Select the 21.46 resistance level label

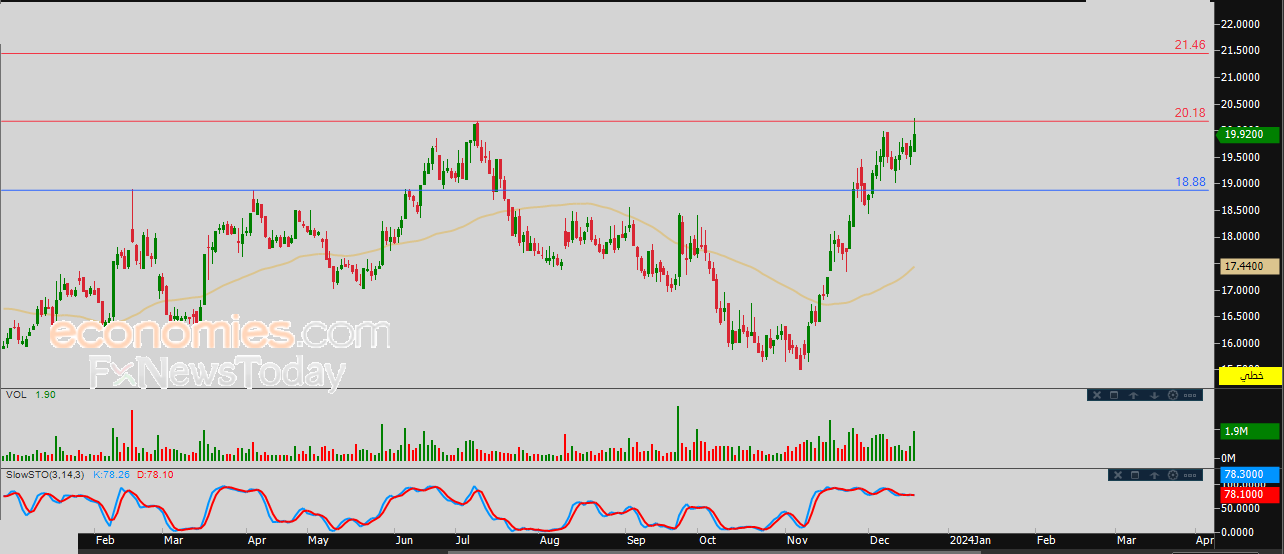pos(1190,46)
